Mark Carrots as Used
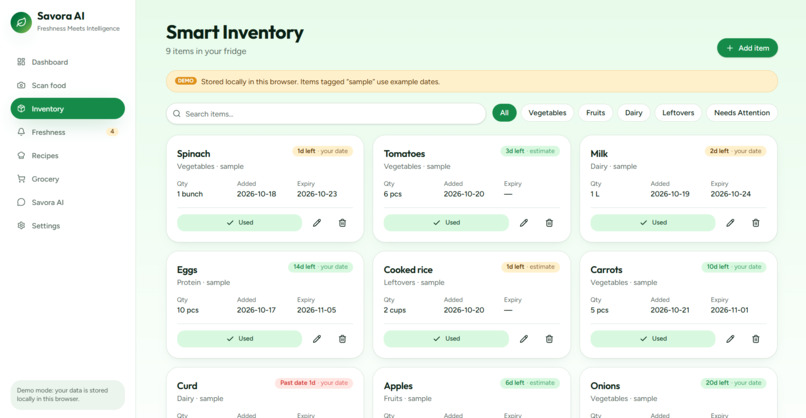Viewport: 806px width, 418px height. click(x=653, y=339)
